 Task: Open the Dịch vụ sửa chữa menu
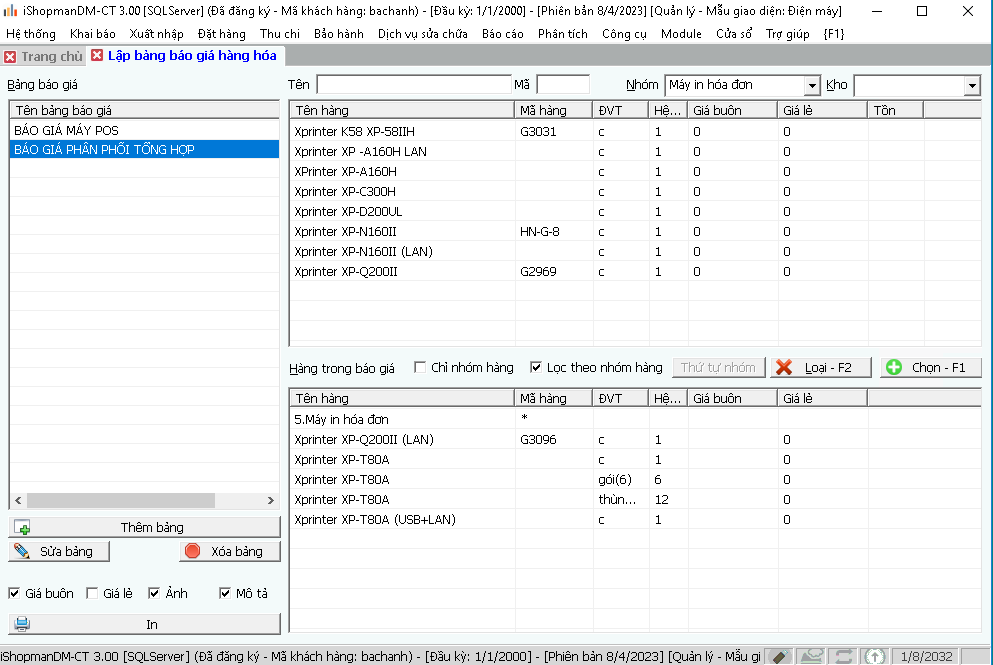[423, 34]
